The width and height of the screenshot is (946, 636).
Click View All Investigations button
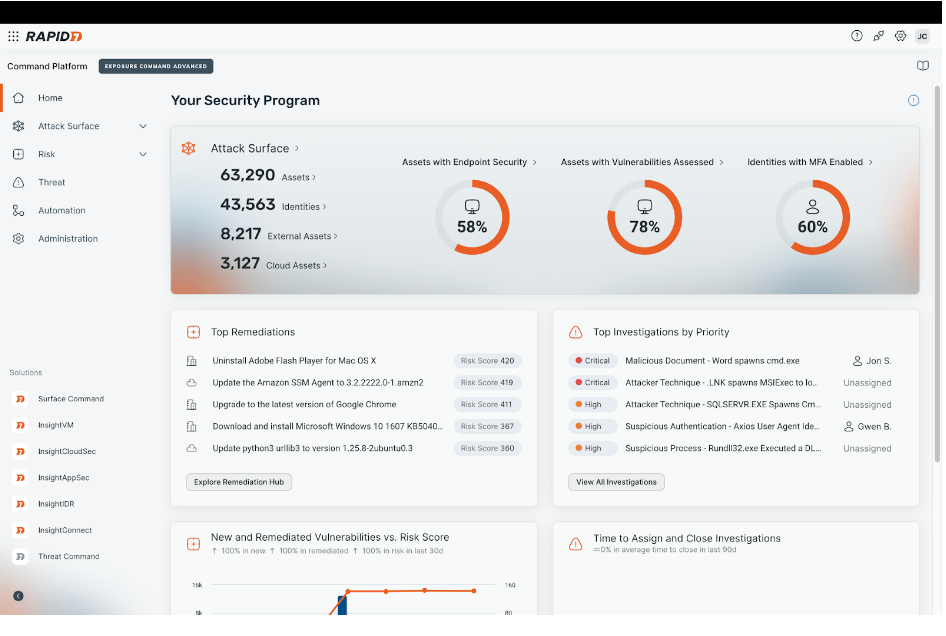coord(616,482)
